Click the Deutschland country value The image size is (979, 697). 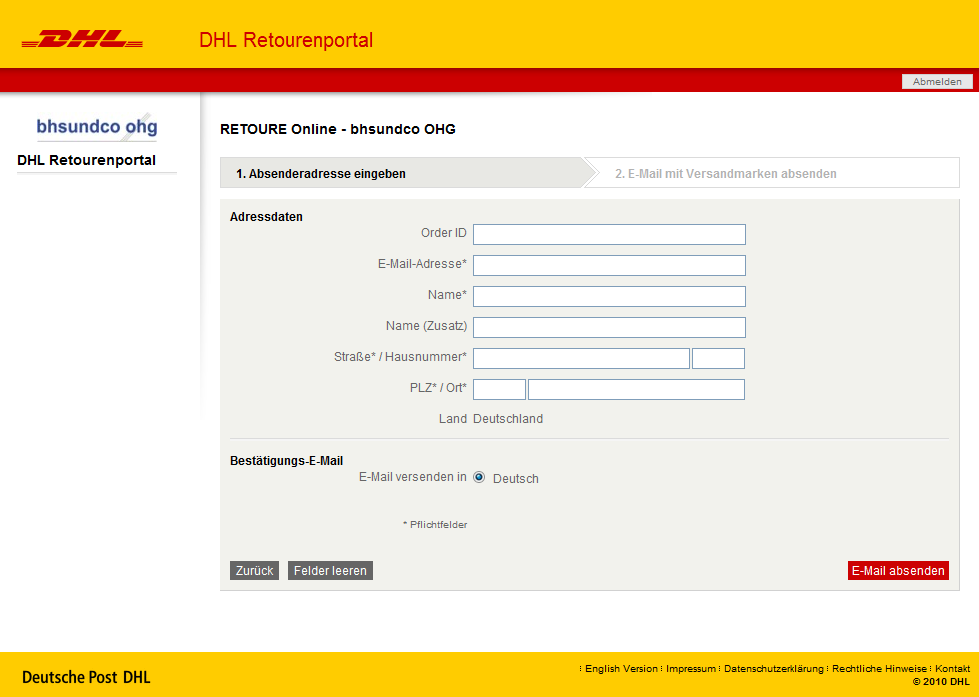pos(508,418)
